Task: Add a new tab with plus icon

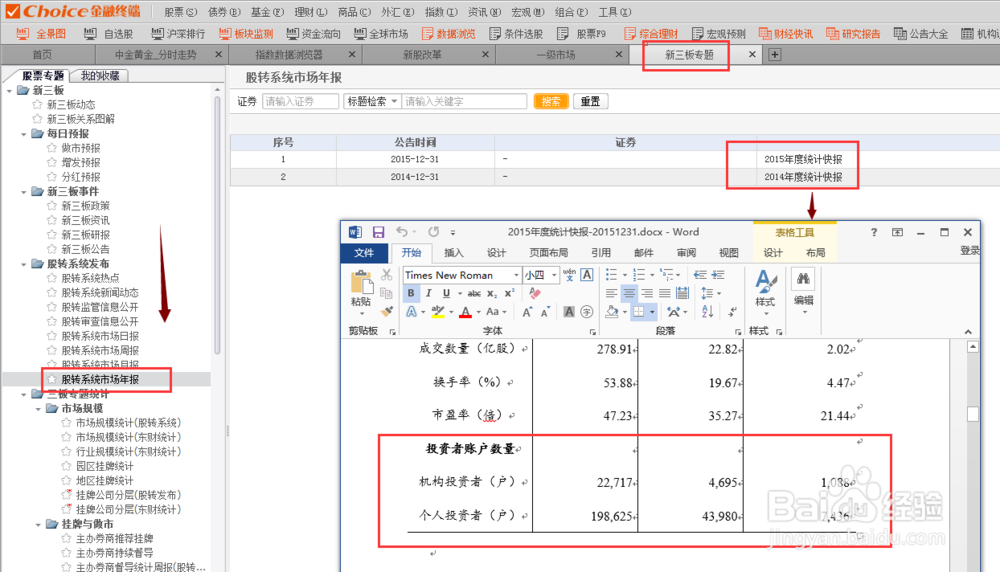Action: (774, 55)
